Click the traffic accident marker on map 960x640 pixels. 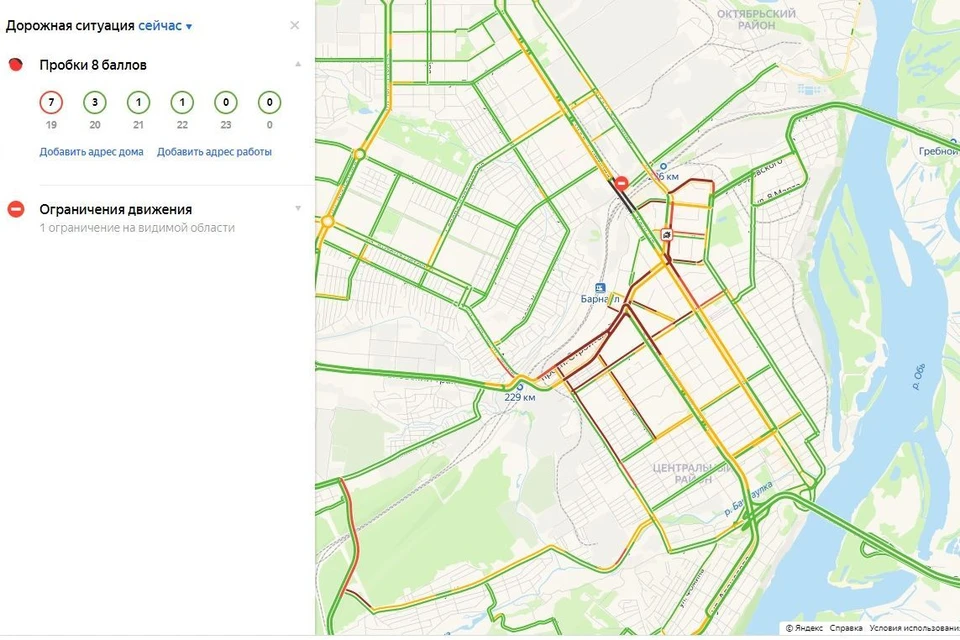tap(667, 235)
